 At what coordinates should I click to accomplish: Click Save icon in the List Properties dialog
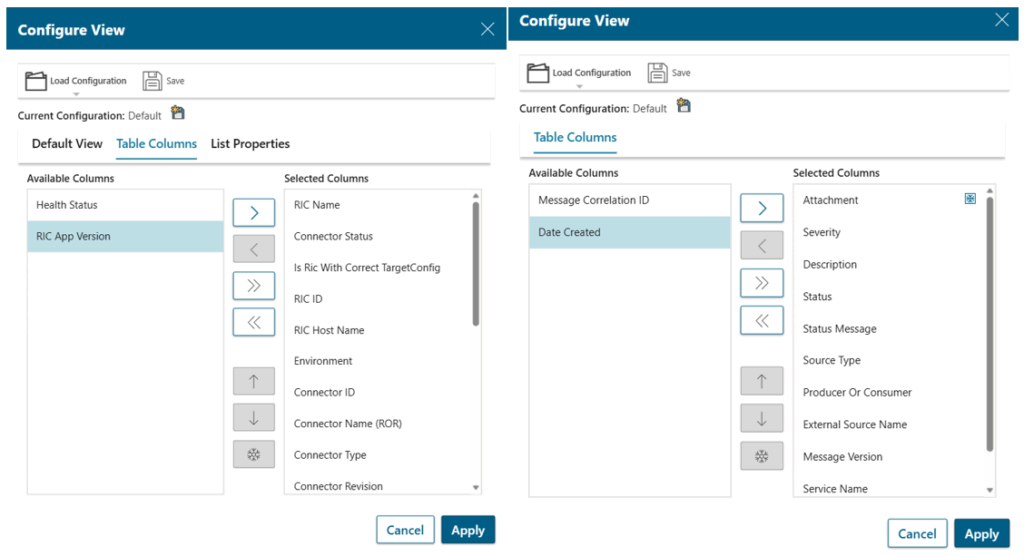153,81
